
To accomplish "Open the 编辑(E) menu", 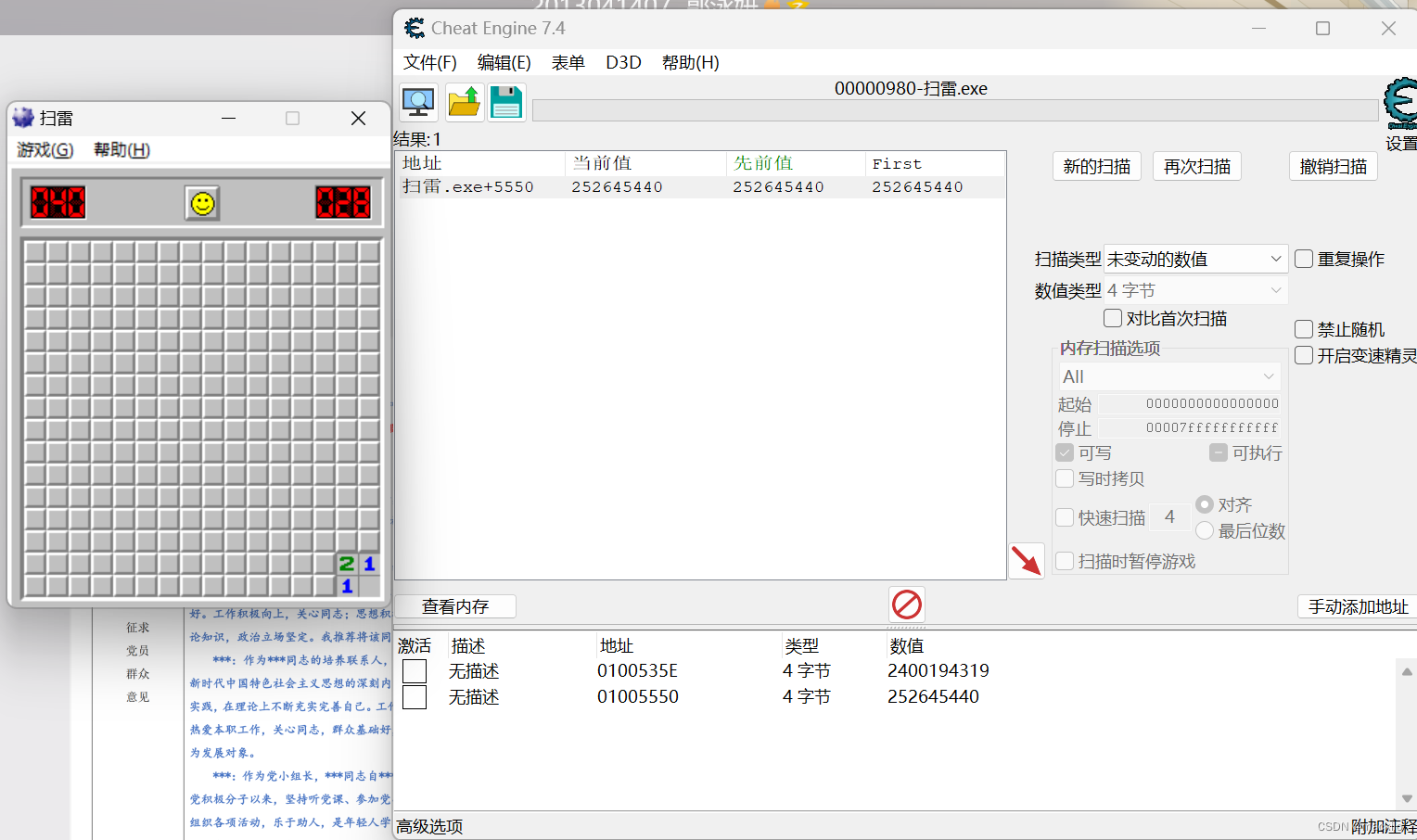I will pyautogui.click(x=504, y=62).
